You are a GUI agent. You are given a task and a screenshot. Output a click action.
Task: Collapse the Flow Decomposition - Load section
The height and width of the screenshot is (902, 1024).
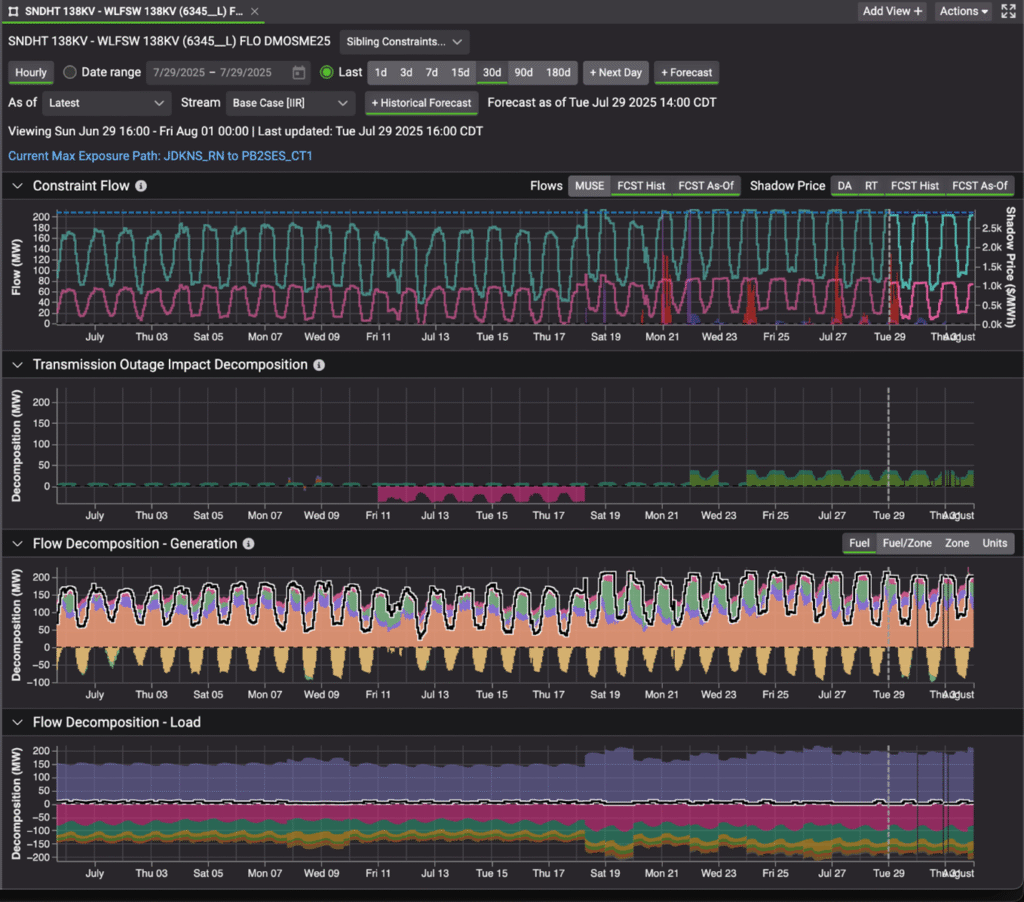point(17,722)
